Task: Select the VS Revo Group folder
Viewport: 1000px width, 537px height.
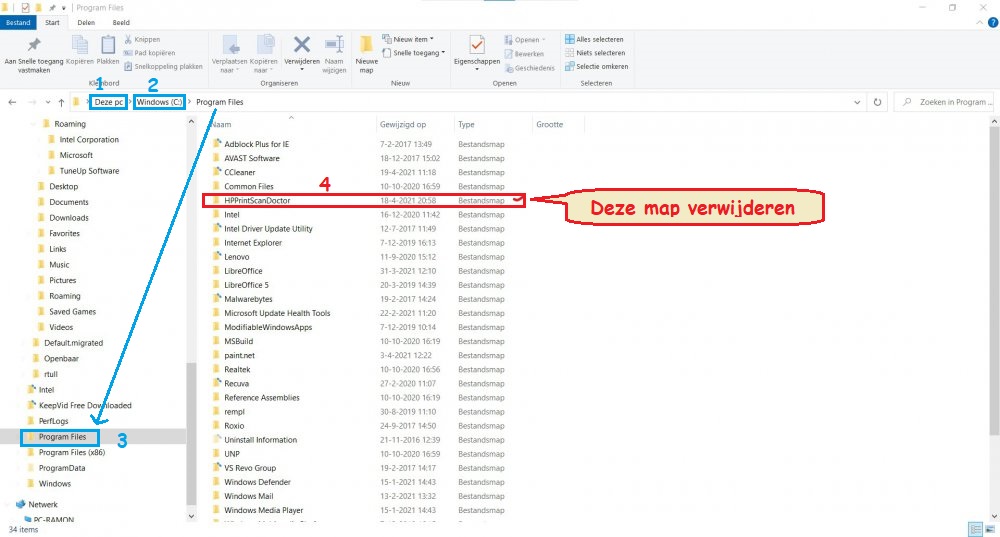Action: coord(249,468)
